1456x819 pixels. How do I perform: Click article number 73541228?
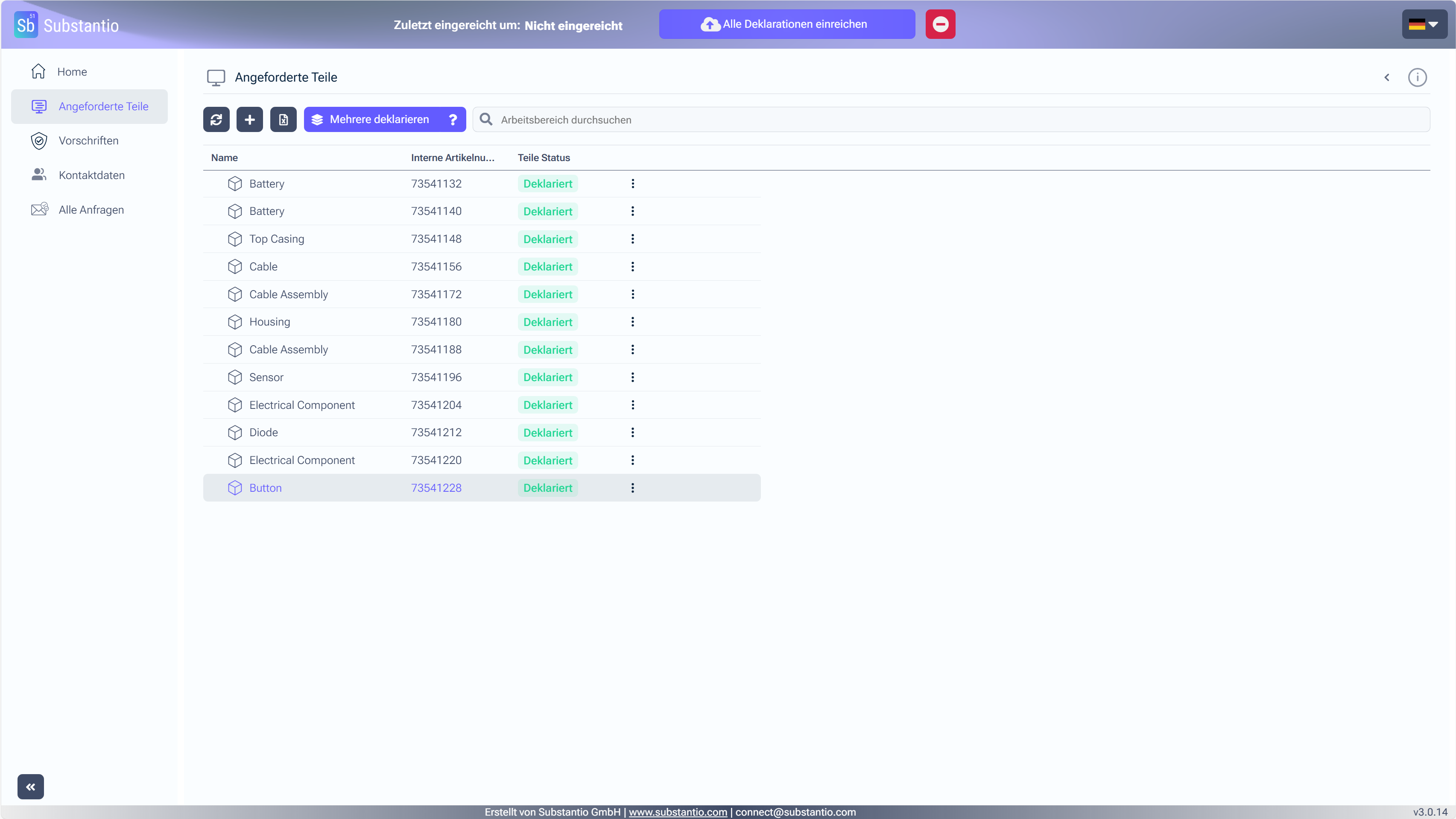pos(436,487)
